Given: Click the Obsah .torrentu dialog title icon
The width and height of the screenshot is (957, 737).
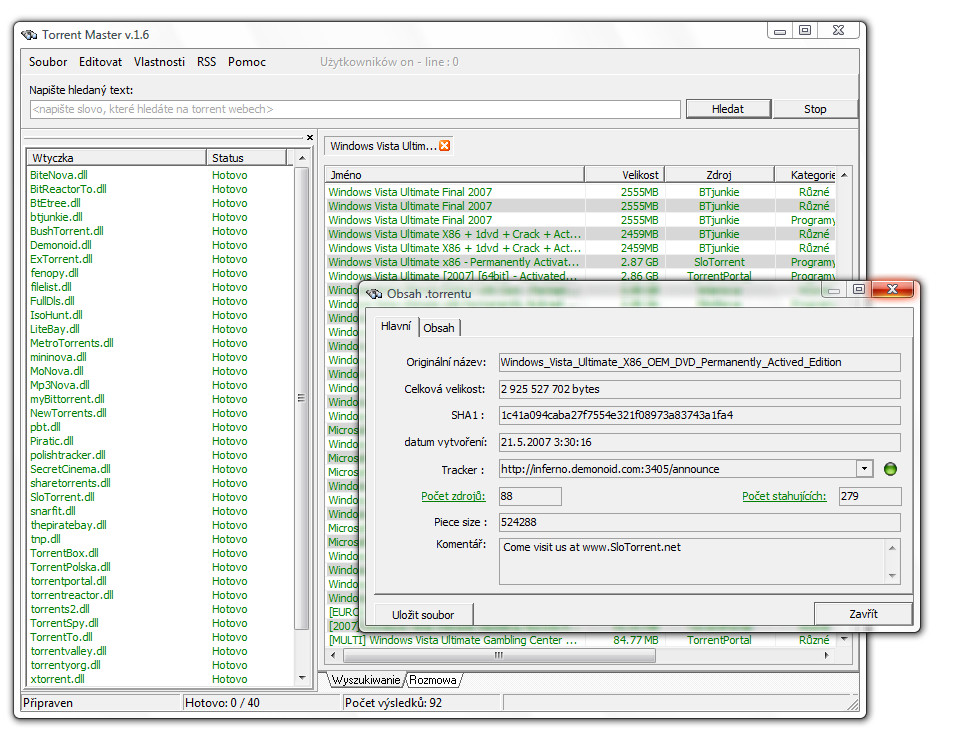Looking at the screenshot, I should [374, 293].
